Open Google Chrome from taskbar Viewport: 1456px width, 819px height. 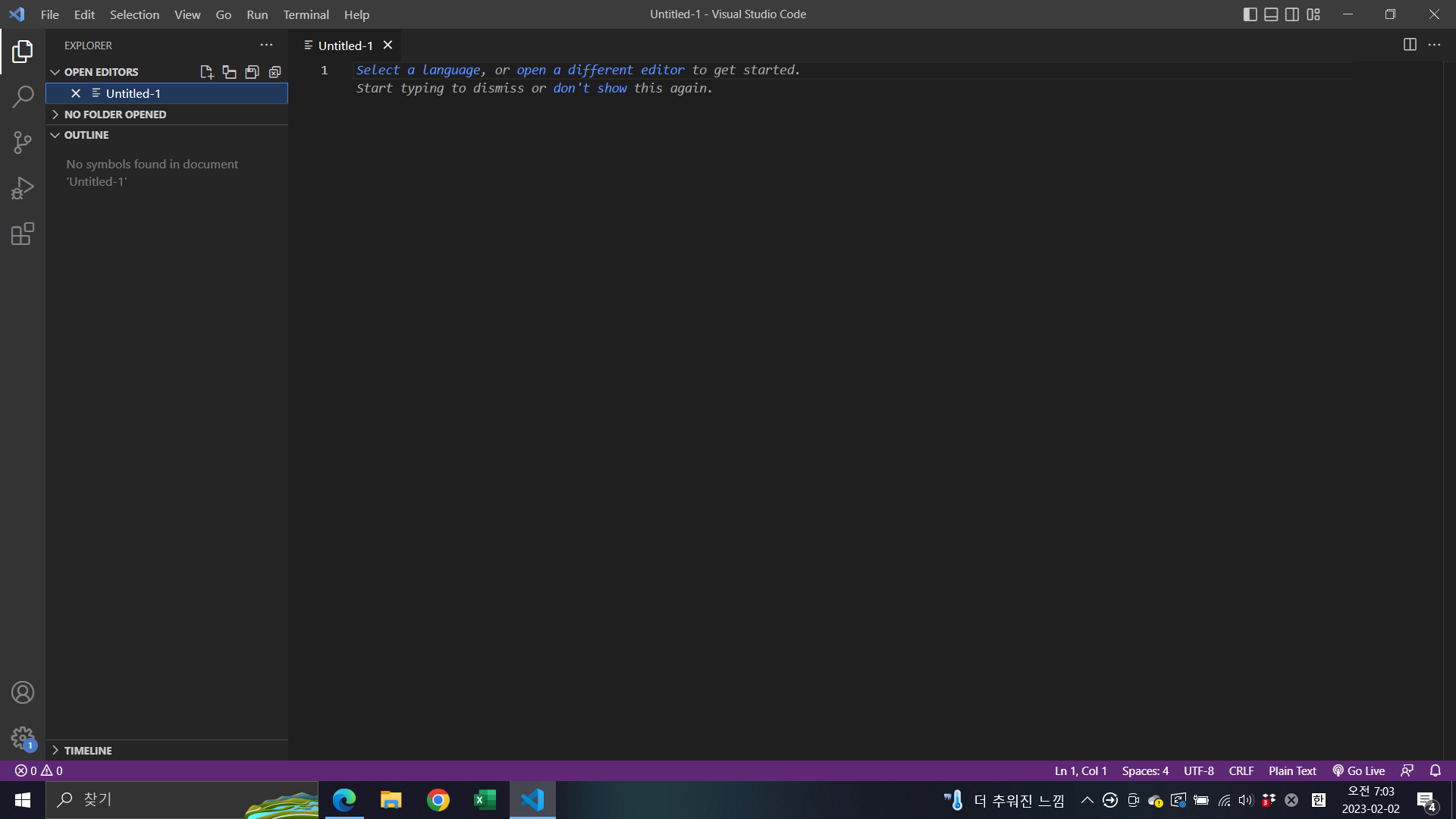[x=438, y=800]
